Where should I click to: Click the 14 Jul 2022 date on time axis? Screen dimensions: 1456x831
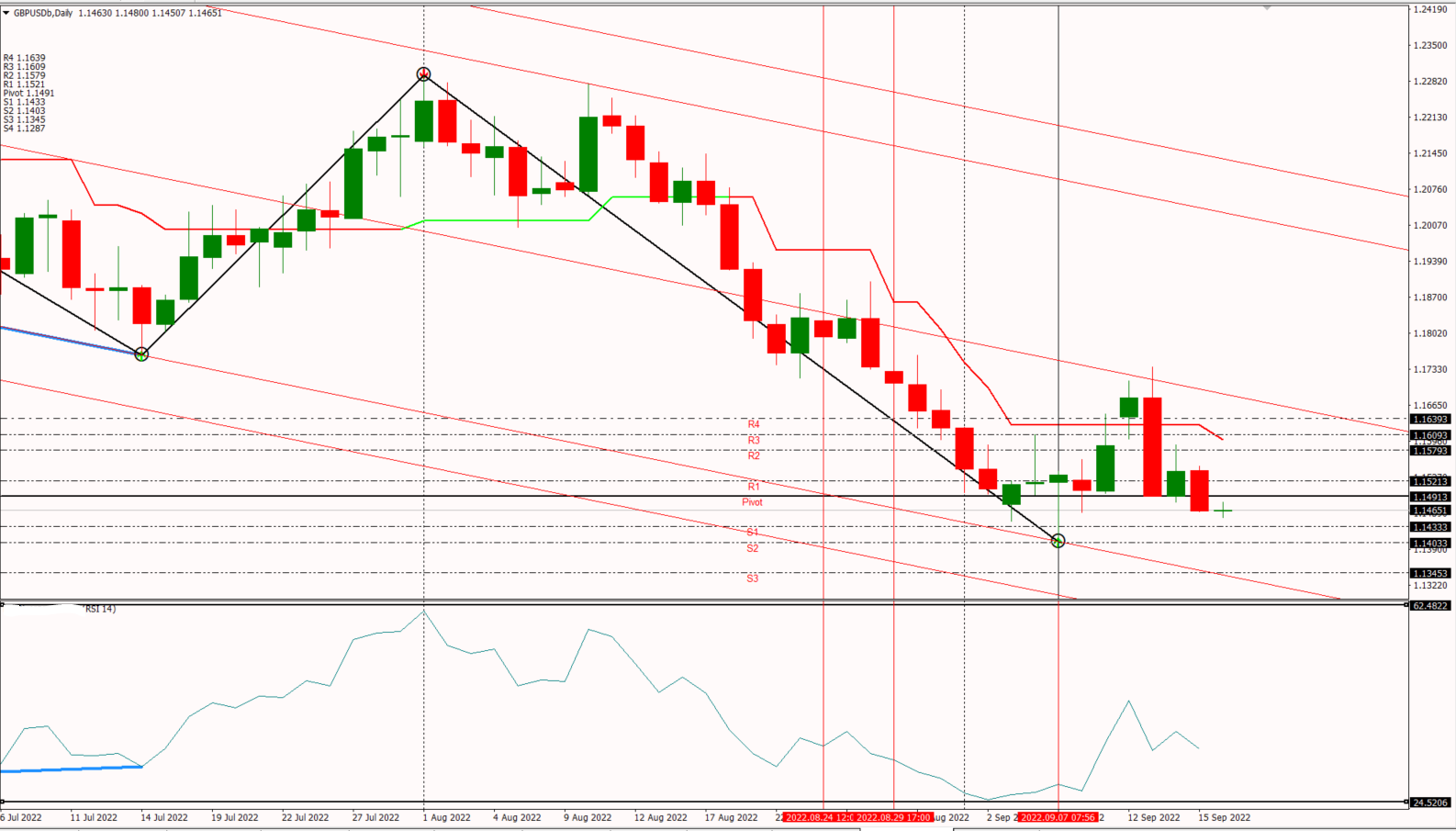pyautogui.click(x=164, y=817)
